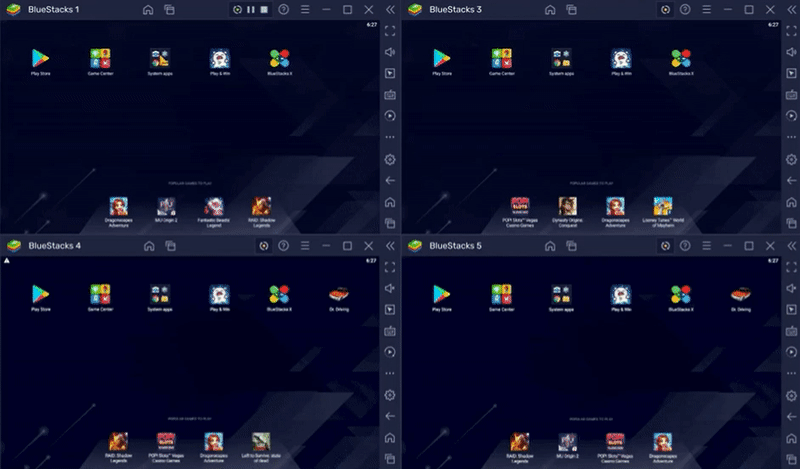
Task: Open macro recorder in BlueStacks 3 sidebar
Action: point(791,116)
